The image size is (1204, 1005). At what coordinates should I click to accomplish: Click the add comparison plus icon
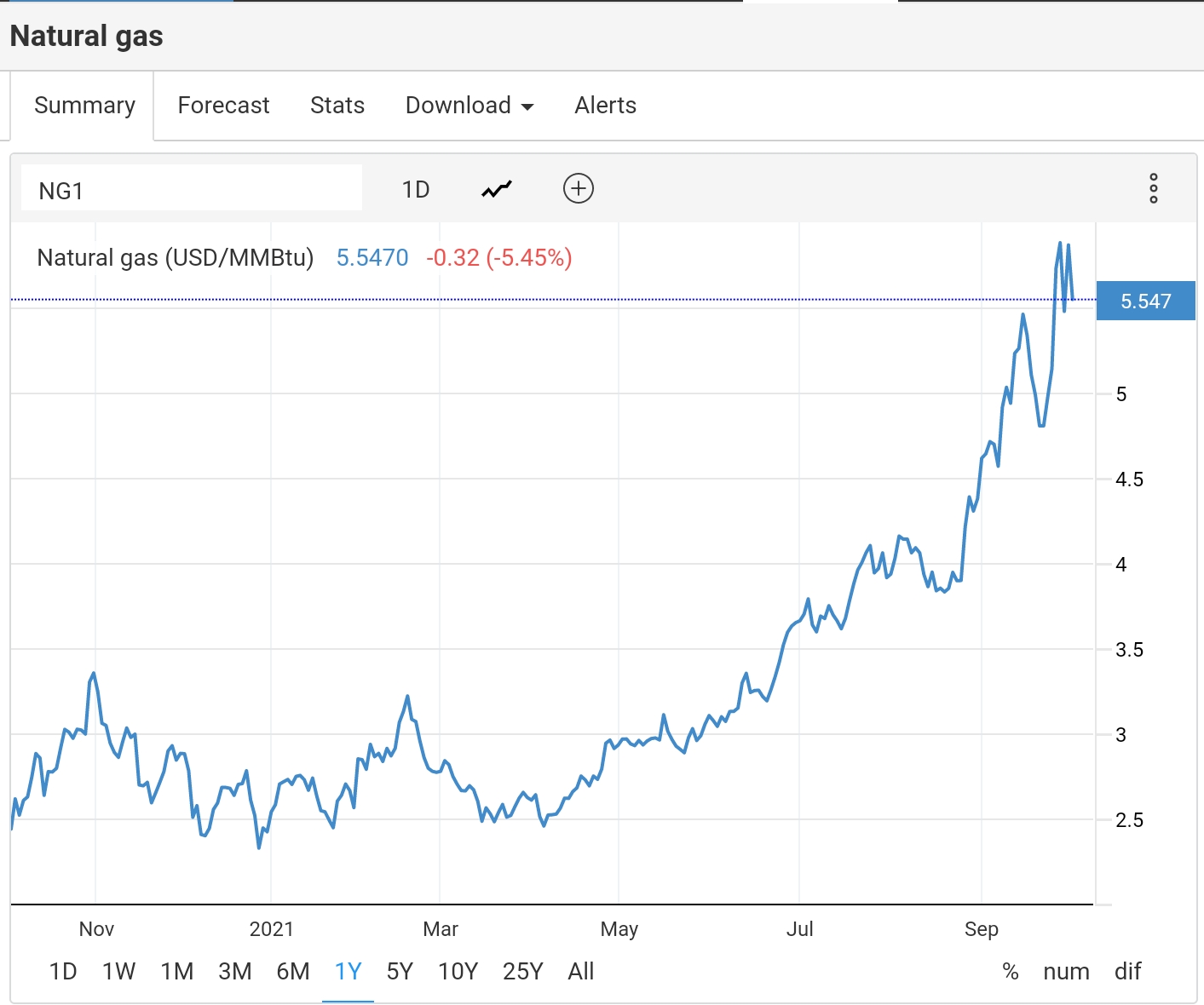pyautogui.click(x=579, y=188)
